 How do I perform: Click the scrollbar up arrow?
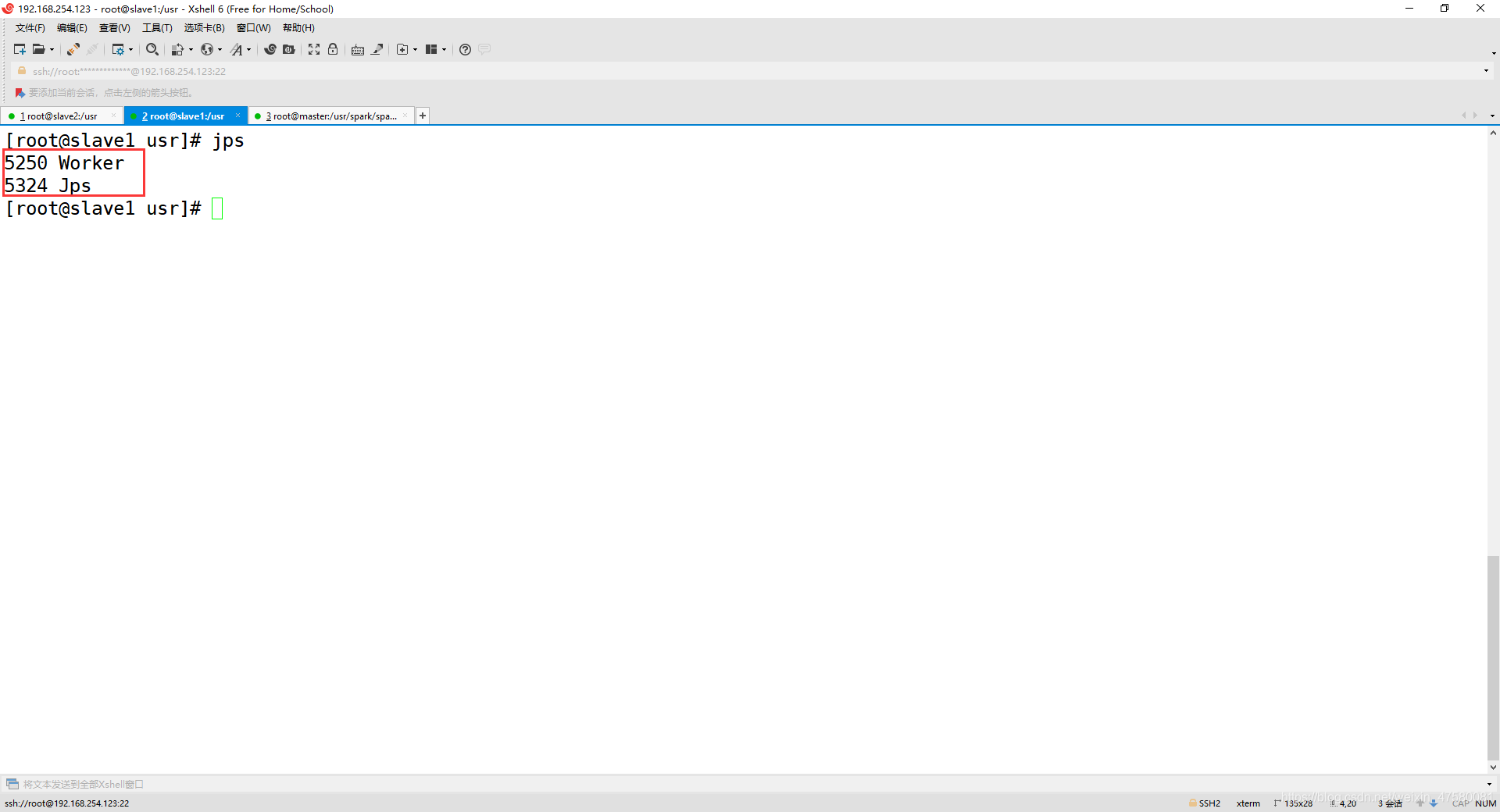1493,134
